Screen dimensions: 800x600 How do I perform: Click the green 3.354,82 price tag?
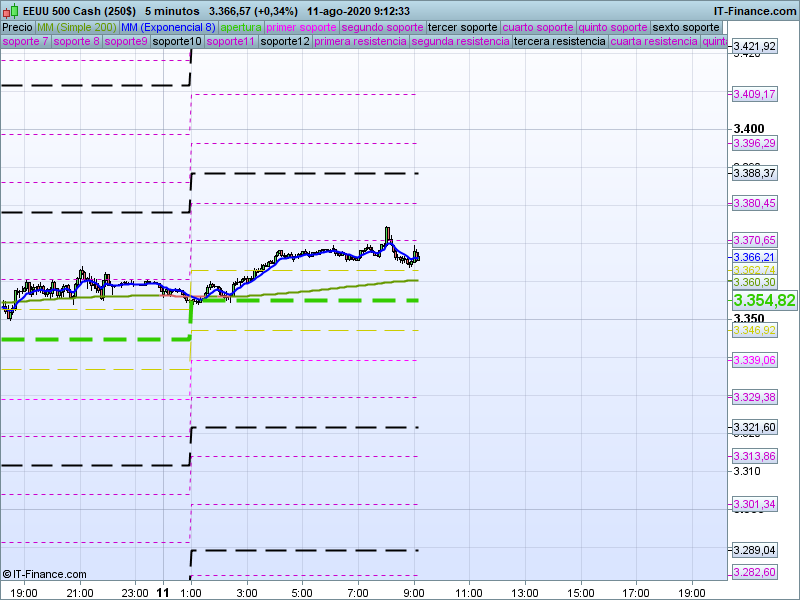(x=763, y=300)
